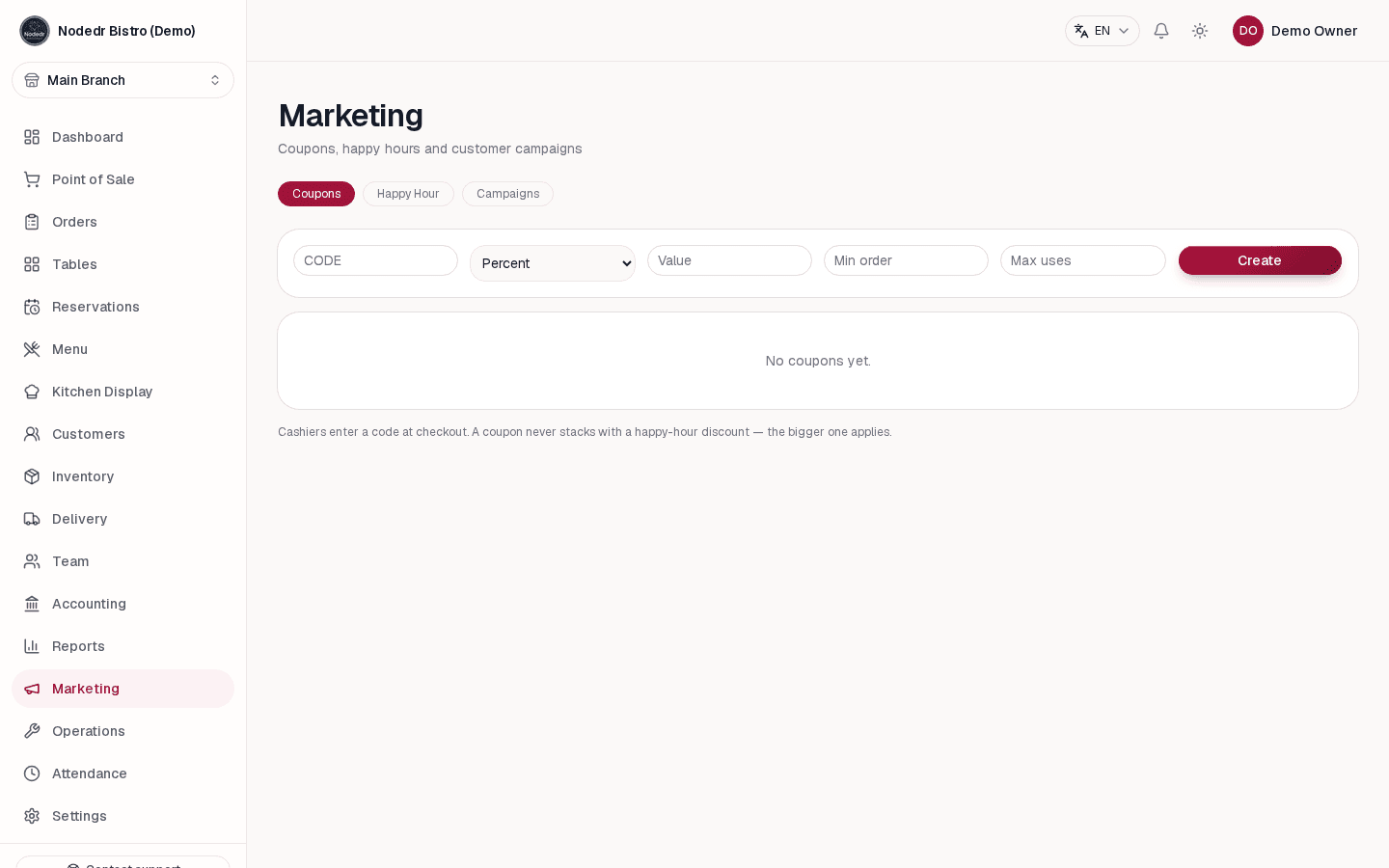Navigate to Reservations
Image resolution: width=1389 pixels, height=868 pixels.
tap(123, 307)
